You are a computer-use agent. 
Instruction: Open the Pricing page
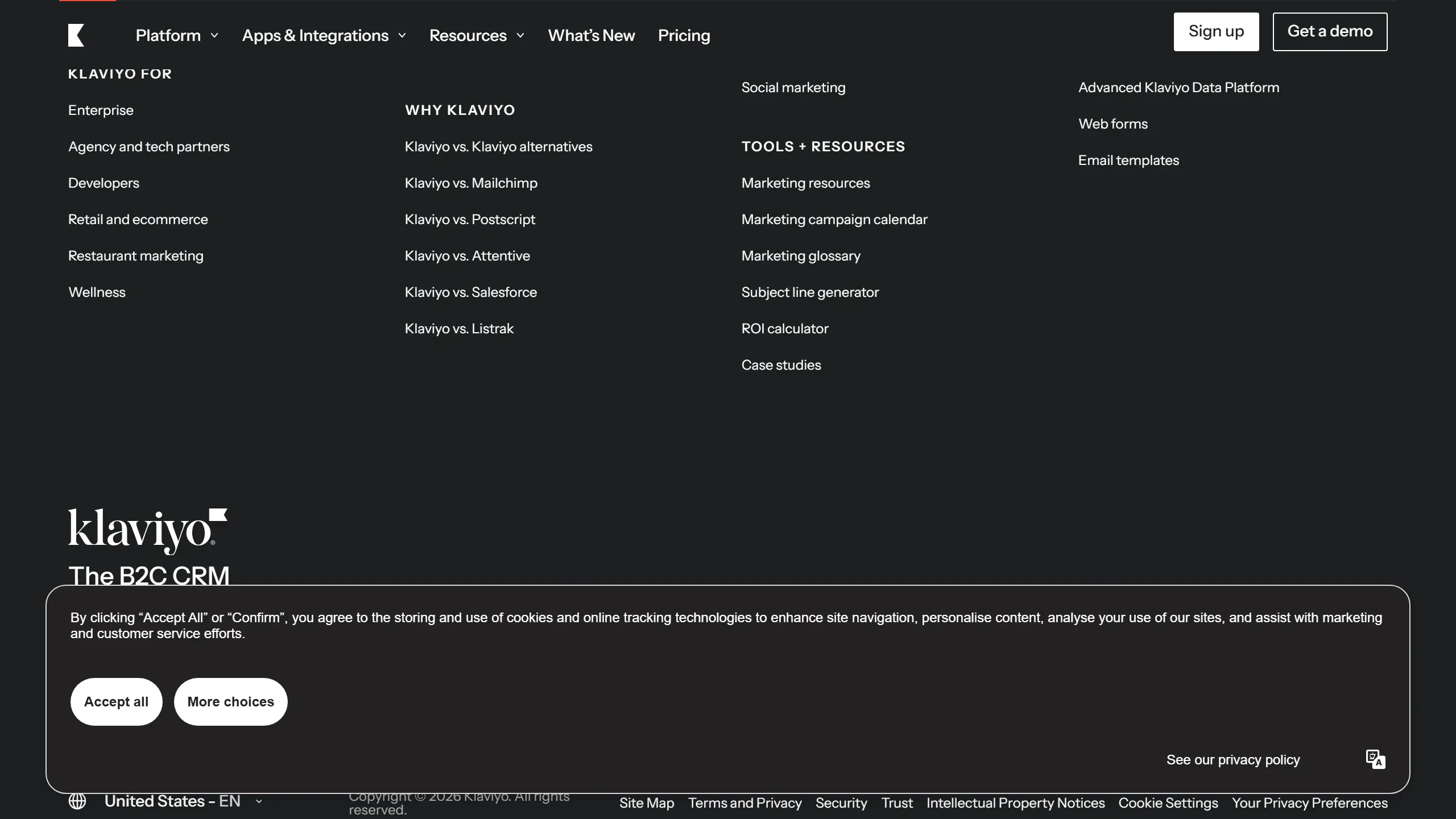tap(684, 35)
